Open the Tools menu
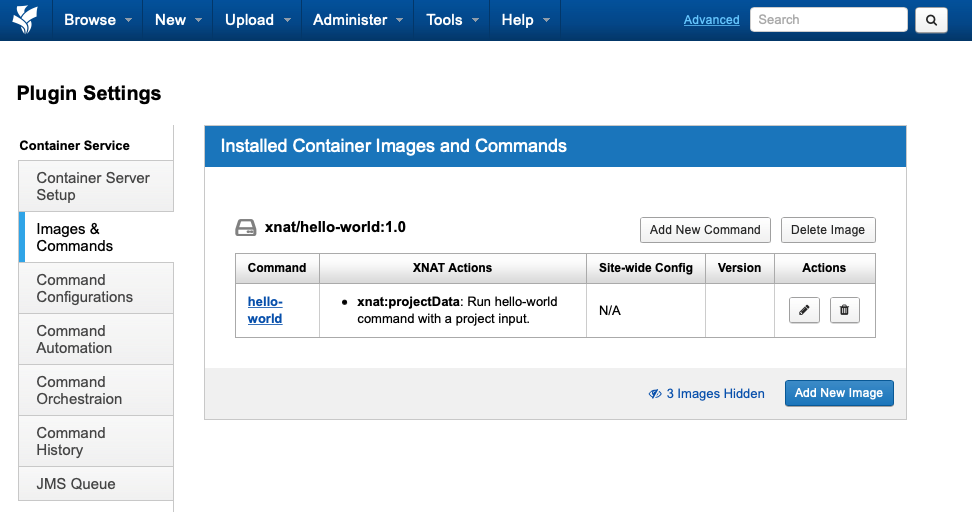Screen dimensions: 972x512 pos(452,20)
